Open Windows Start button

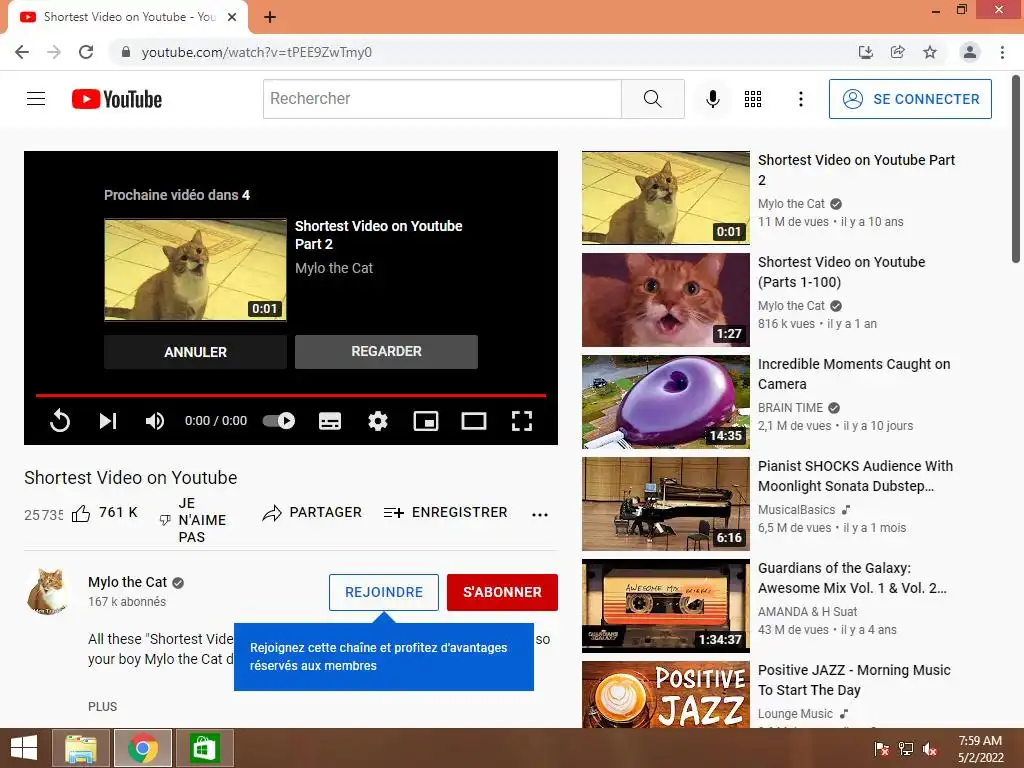click(24, 748)
